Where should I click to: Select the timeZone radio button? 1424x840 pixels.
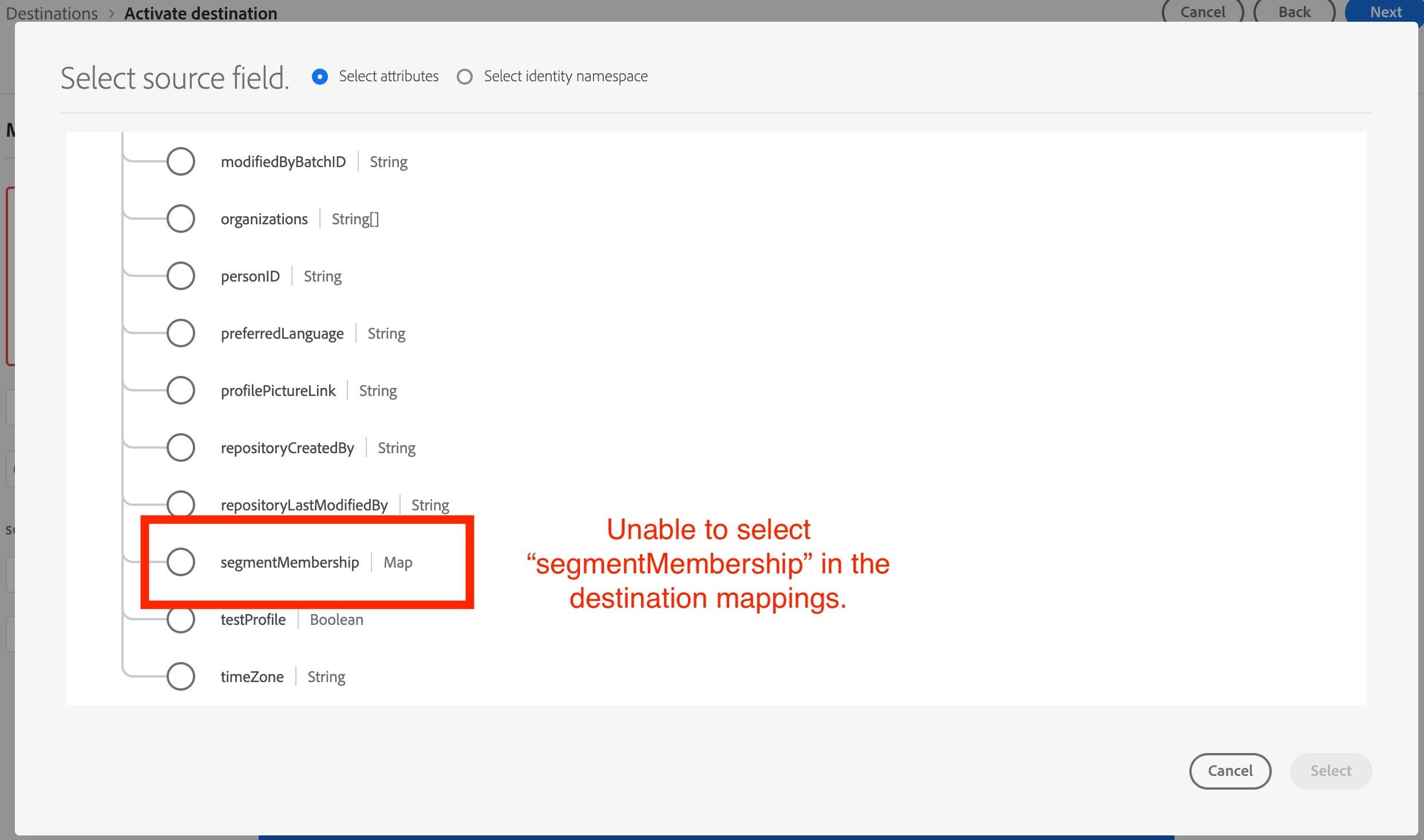point(180,676)
